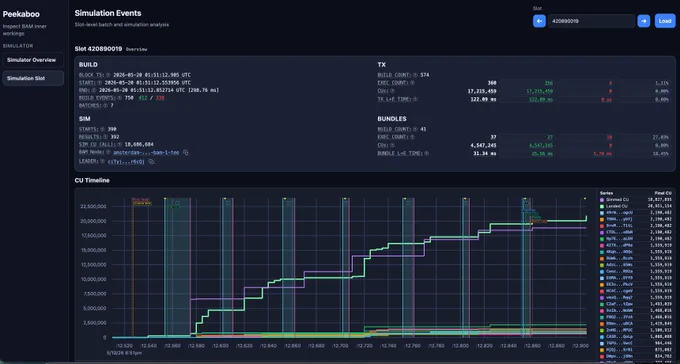
Task: Click help icon beside TX L+E TIME
Action: (415, 99)
